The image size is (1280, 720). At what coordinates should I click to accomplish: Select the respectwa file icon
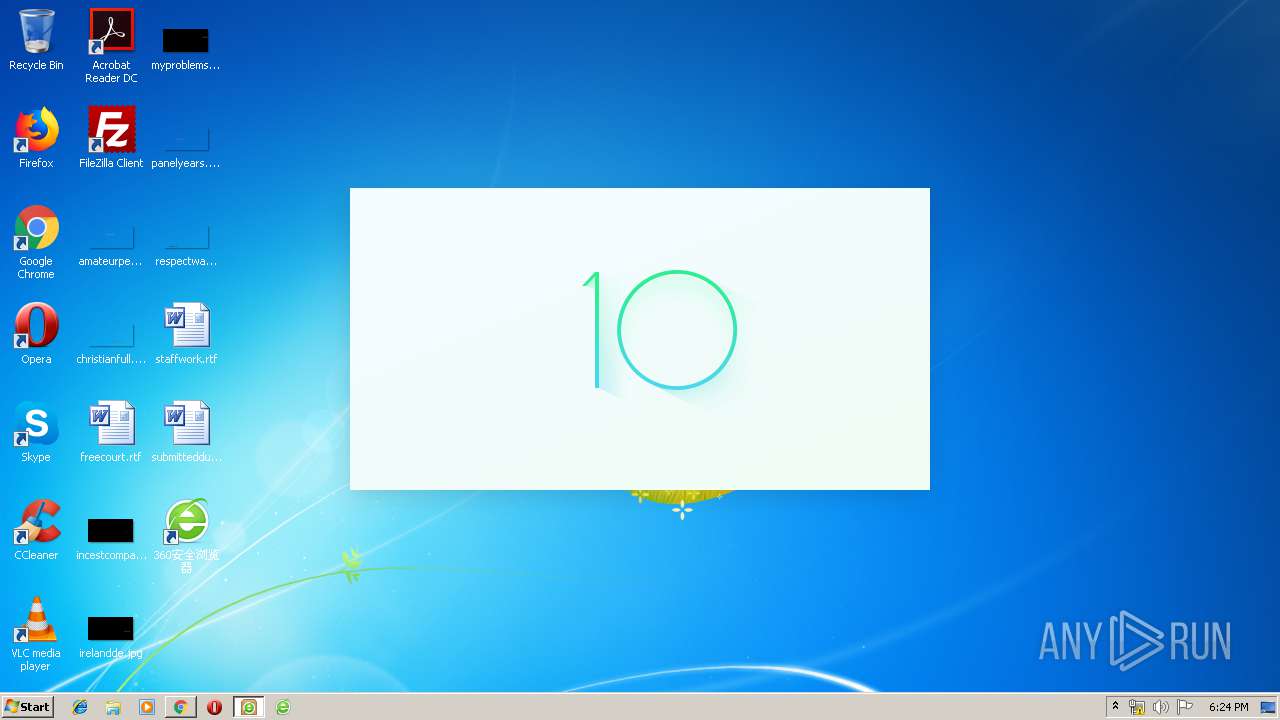click(x=185, y=245)
